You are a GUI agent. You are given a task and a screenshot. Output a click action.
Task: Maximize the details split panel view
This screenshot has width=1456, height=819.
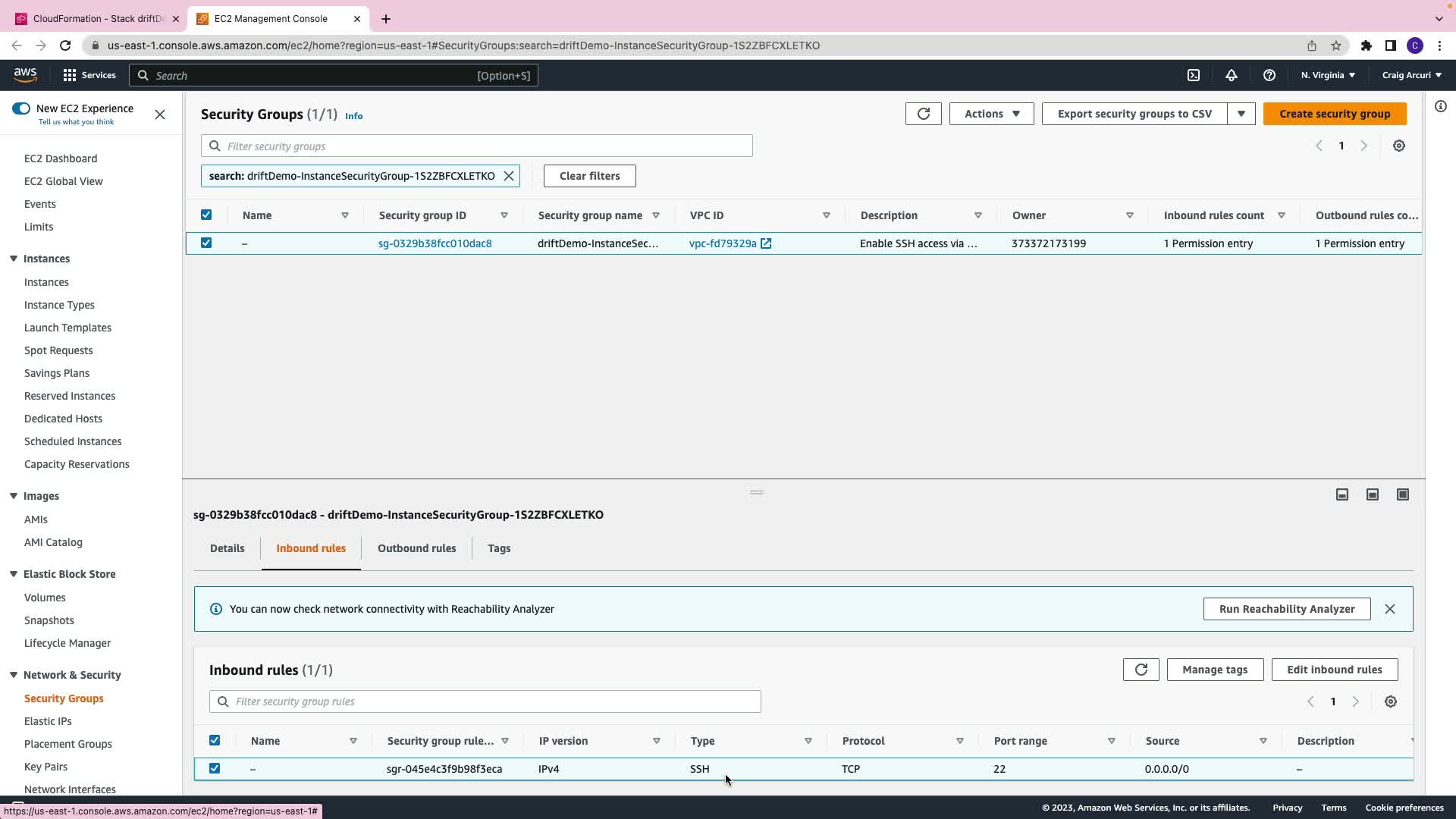(x=1403, y=494)
